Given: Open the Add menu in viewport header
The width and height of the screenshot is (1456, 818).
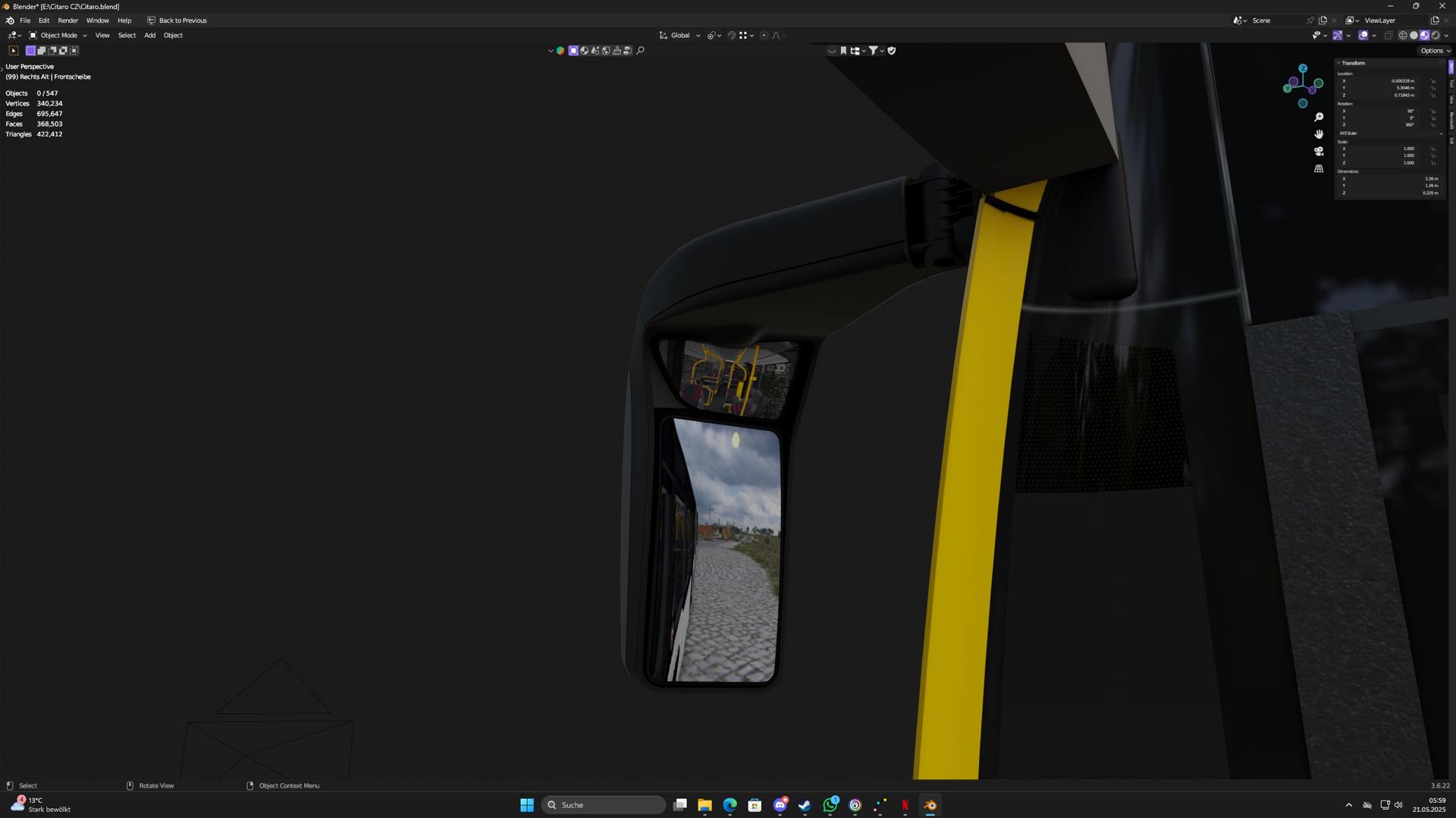Looking at the screenshot, I should [x=150, y=36].
